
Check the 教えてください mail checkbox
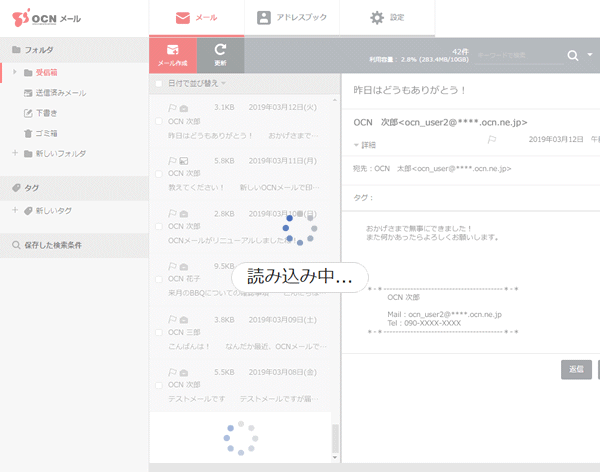(158, 174)
